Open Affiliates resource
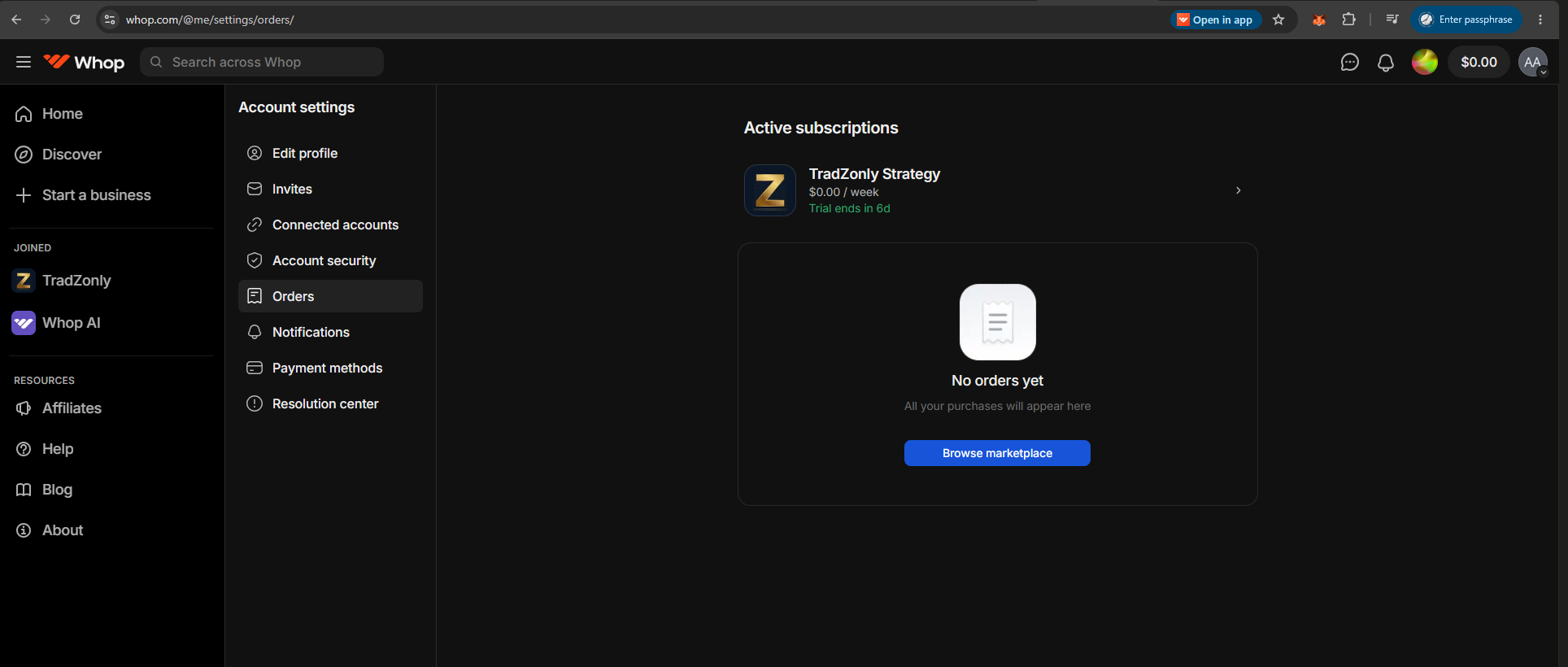 click(x=72, y=408)
